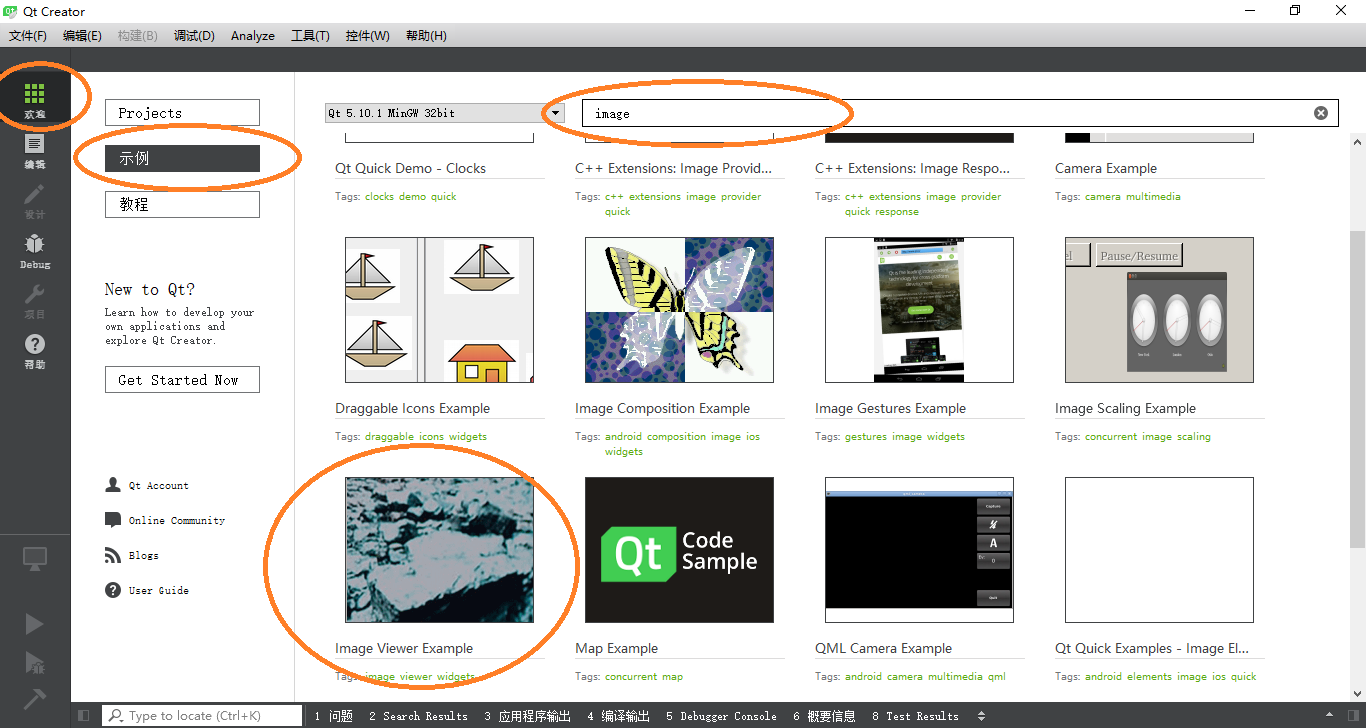Open the Draggable Icons Example boats thumbnail
1366x728 pixels.
point(439,310)
